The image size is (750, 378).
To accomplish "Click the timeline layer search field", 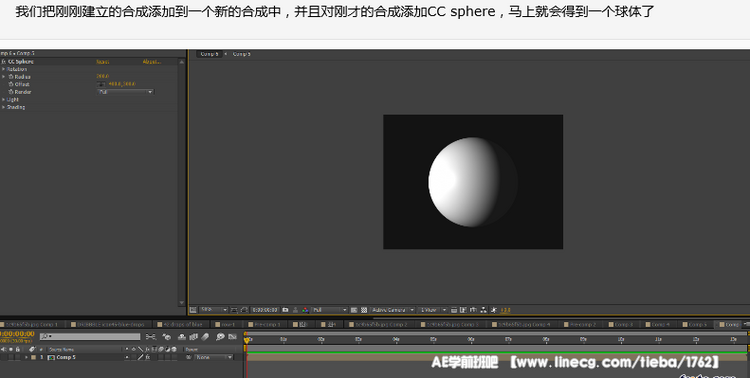I will click(90, 336).
